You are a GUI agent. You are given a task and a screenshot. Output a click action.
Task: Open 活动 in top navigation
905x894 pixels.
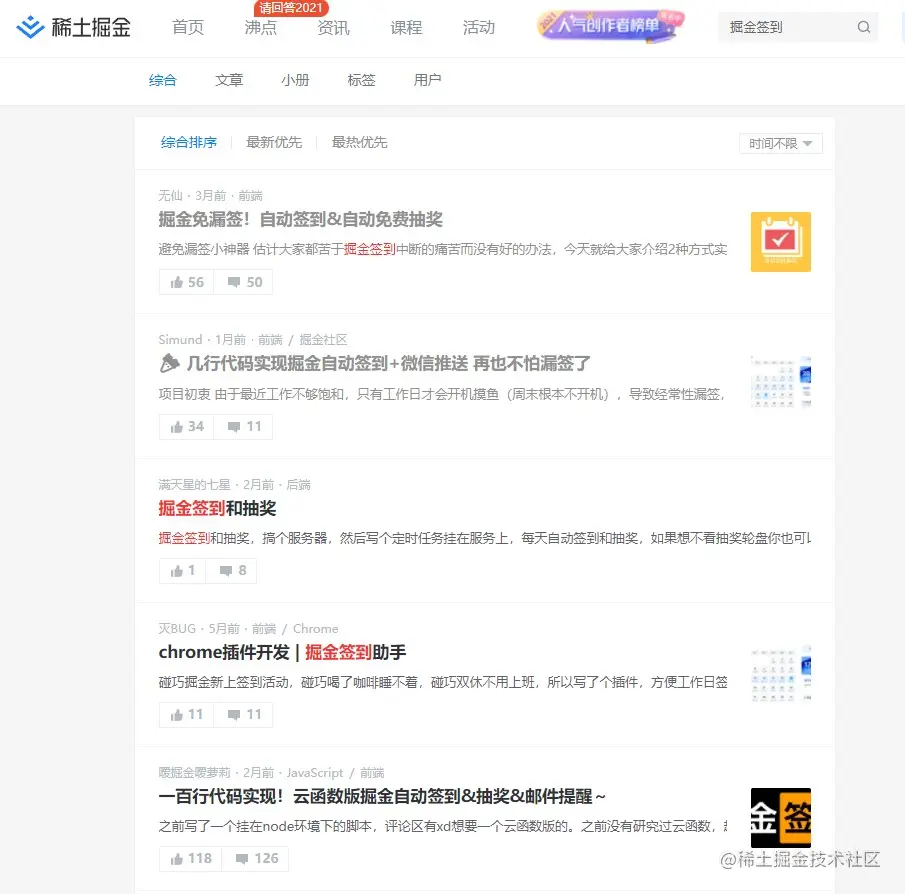tap(478, 27)
